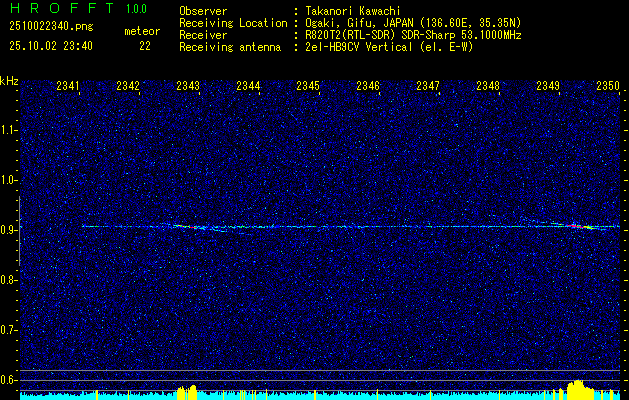Click the 2343 time tick label
The width and height of the screenshot is (629, 400).
coord(188,86)
